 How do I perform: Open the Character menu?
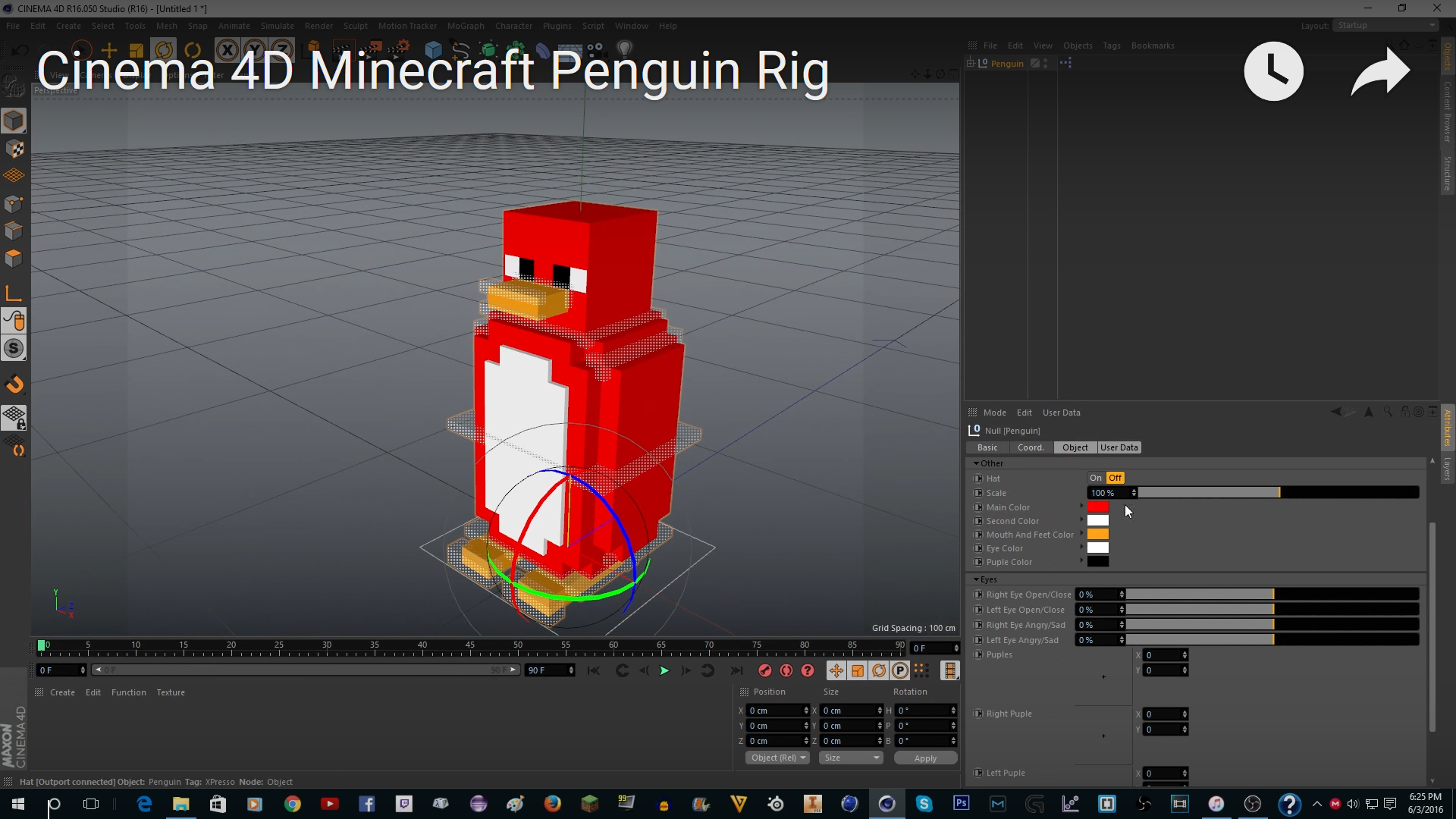pos(513,26)
